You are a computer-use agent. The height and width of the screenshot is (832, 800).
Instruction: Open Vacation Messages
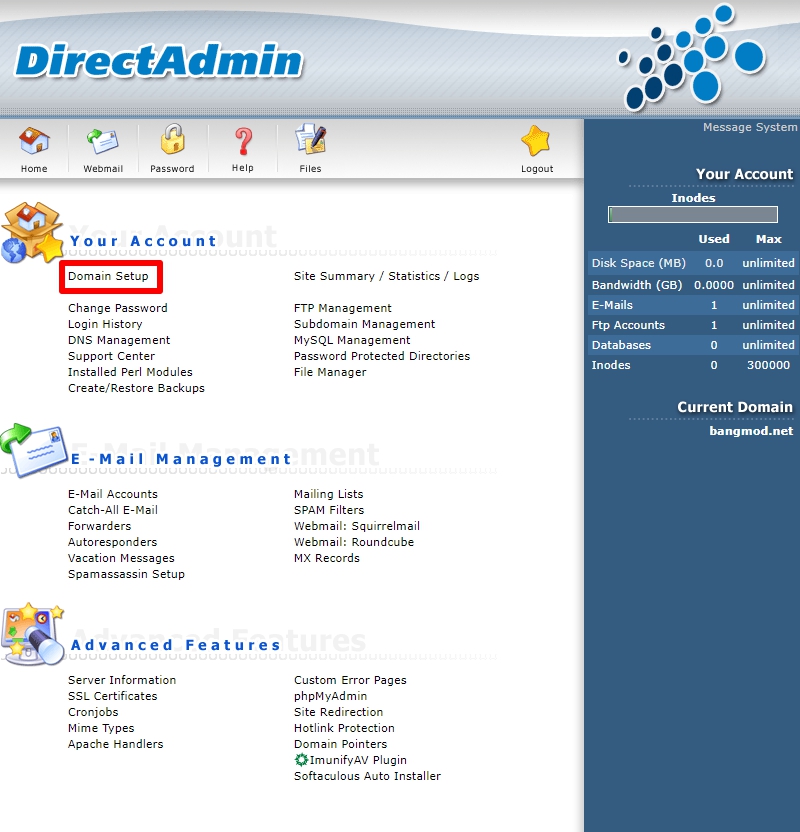121,557
